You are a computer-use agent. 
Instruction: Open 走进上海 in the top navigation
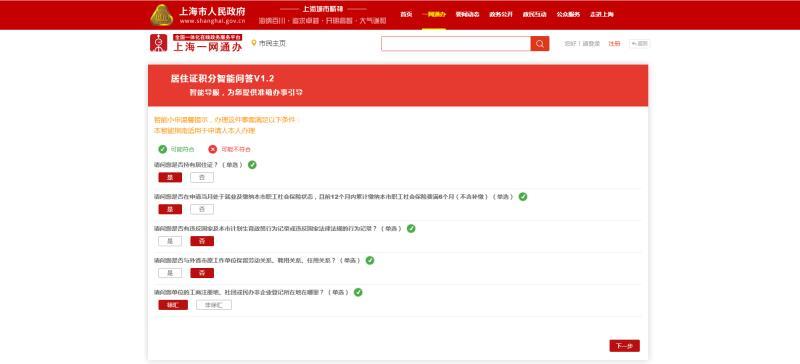(602, 14)
